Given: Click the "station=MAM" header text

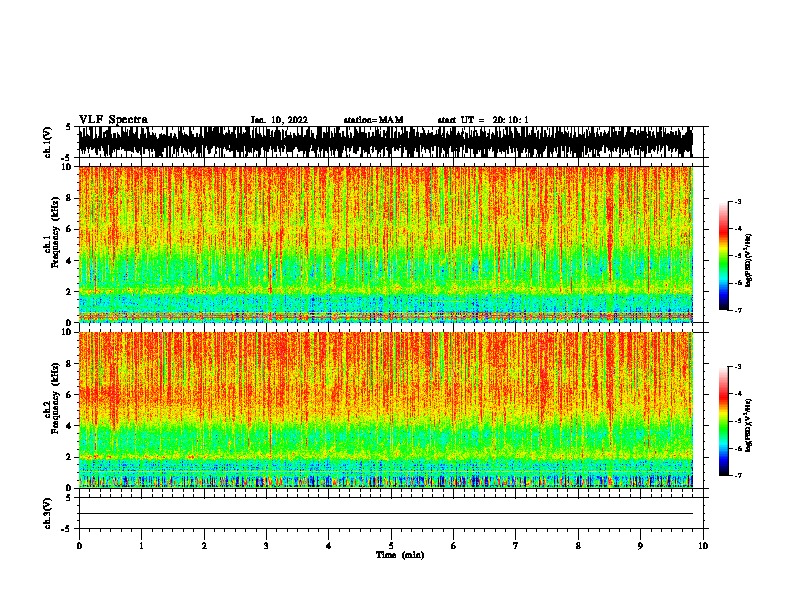Looking at the screenshot, I should point(373,120).
